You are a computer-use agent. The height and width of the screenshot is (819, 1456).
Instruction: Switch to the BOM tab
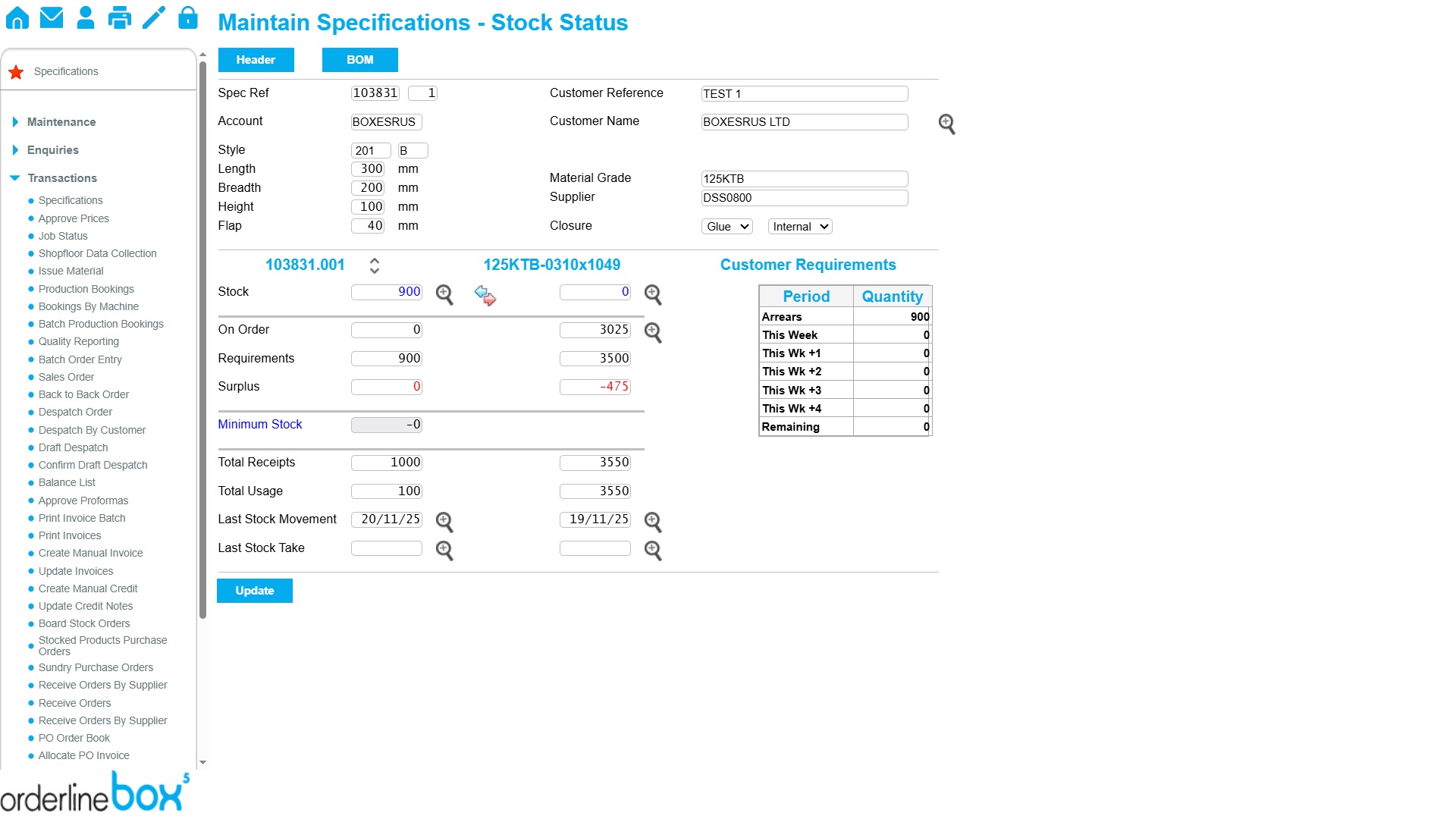tap(359, 60)
